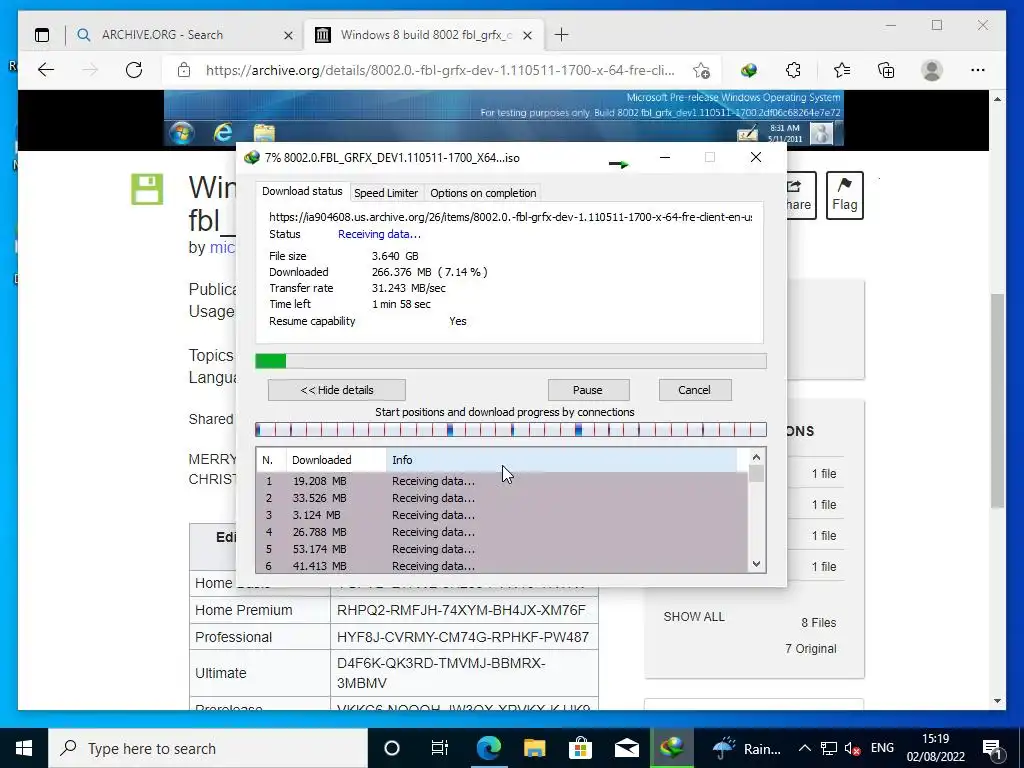1024x768 pixels.
Task: Open Windows Start menu
Action: 24,748
